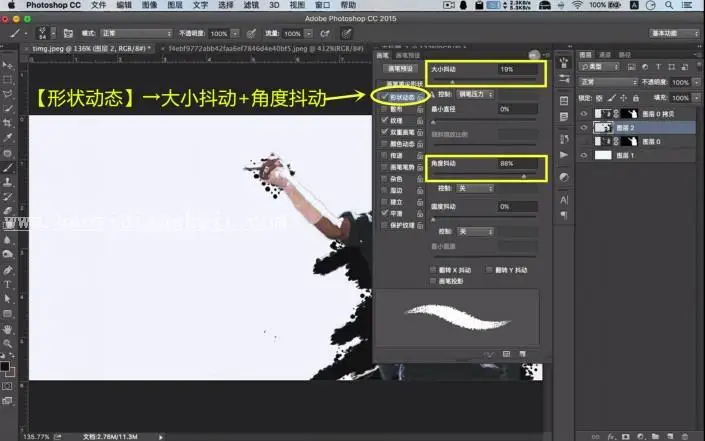Viewport: 705px width, 441px height.
Task: Select the Lasso tool
Action: [8, 94]
